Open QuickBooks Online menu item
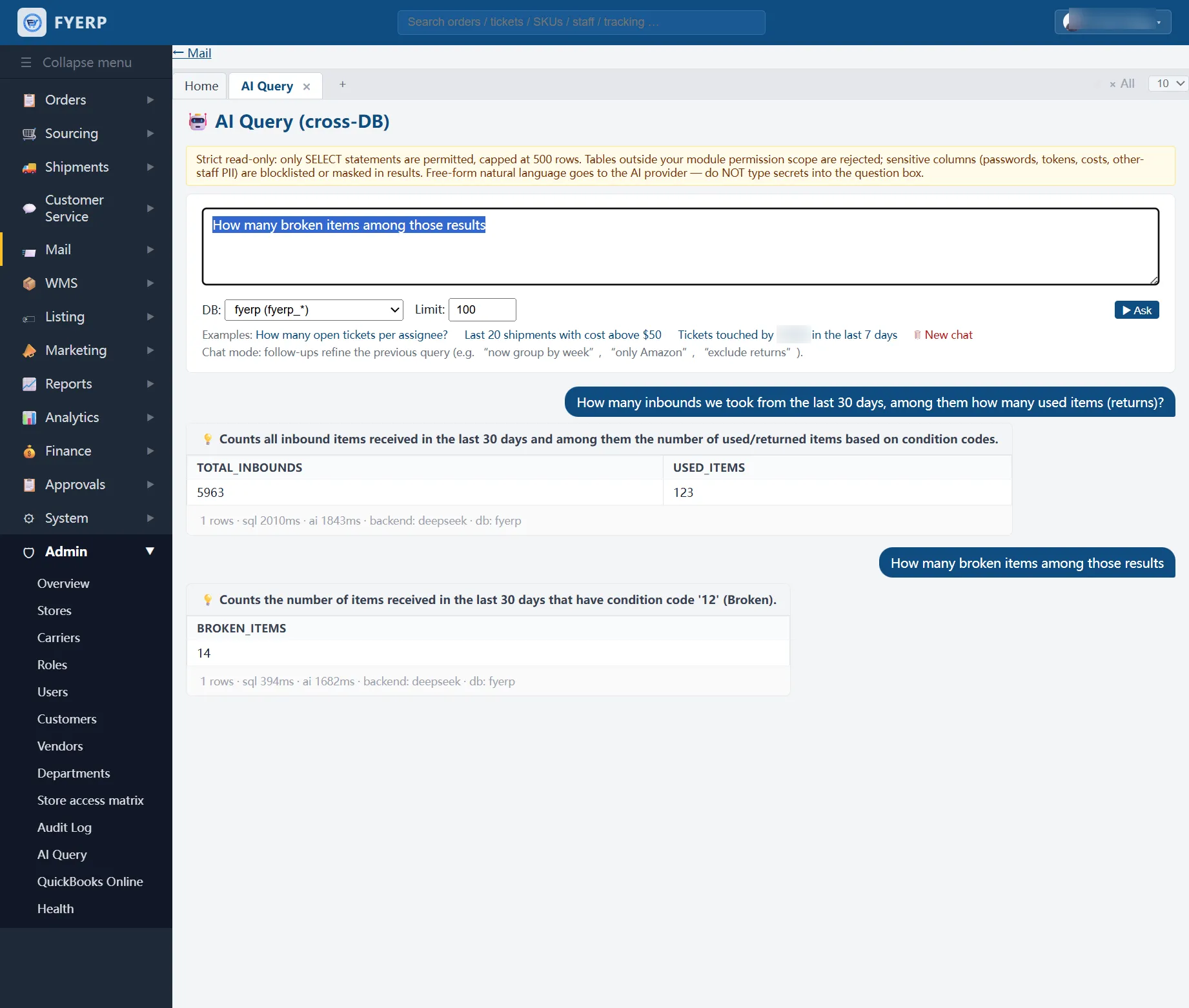The height and width of the screenshot is (1008, 1189). (90, 882)
